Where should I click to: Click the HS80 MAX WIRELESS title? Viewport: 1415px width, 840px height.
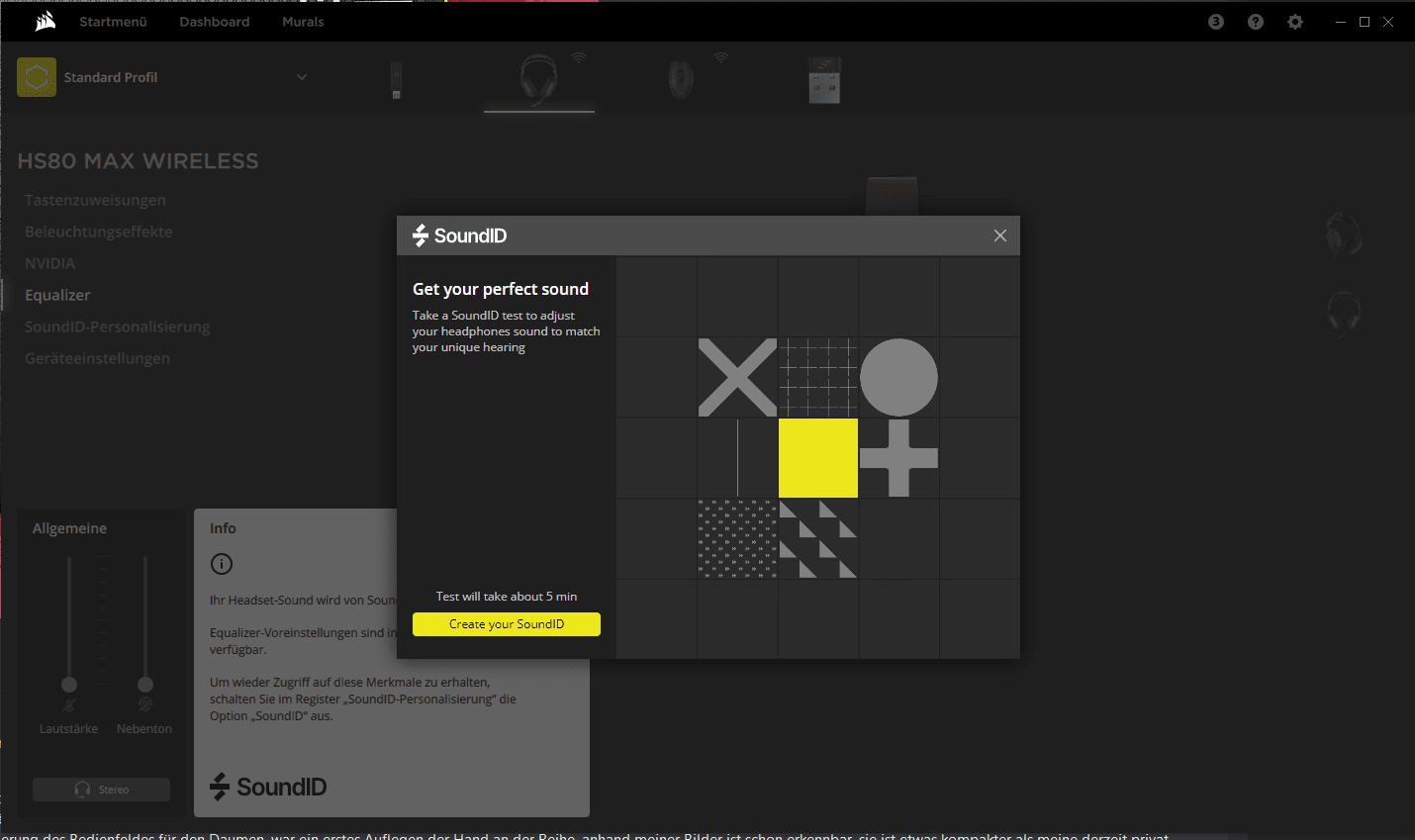click(x=139, y=161)
